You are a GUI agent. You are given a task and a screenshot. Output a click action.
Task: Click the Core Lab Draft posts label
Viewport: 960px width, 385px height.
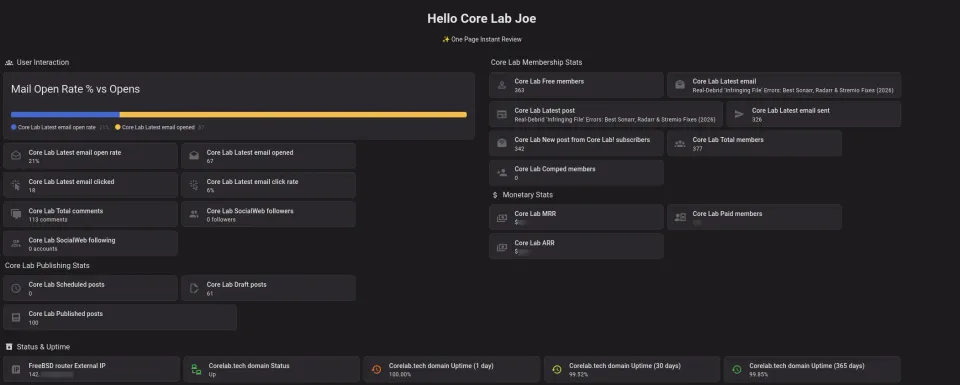pyautogui.click(x=236, y=285)
